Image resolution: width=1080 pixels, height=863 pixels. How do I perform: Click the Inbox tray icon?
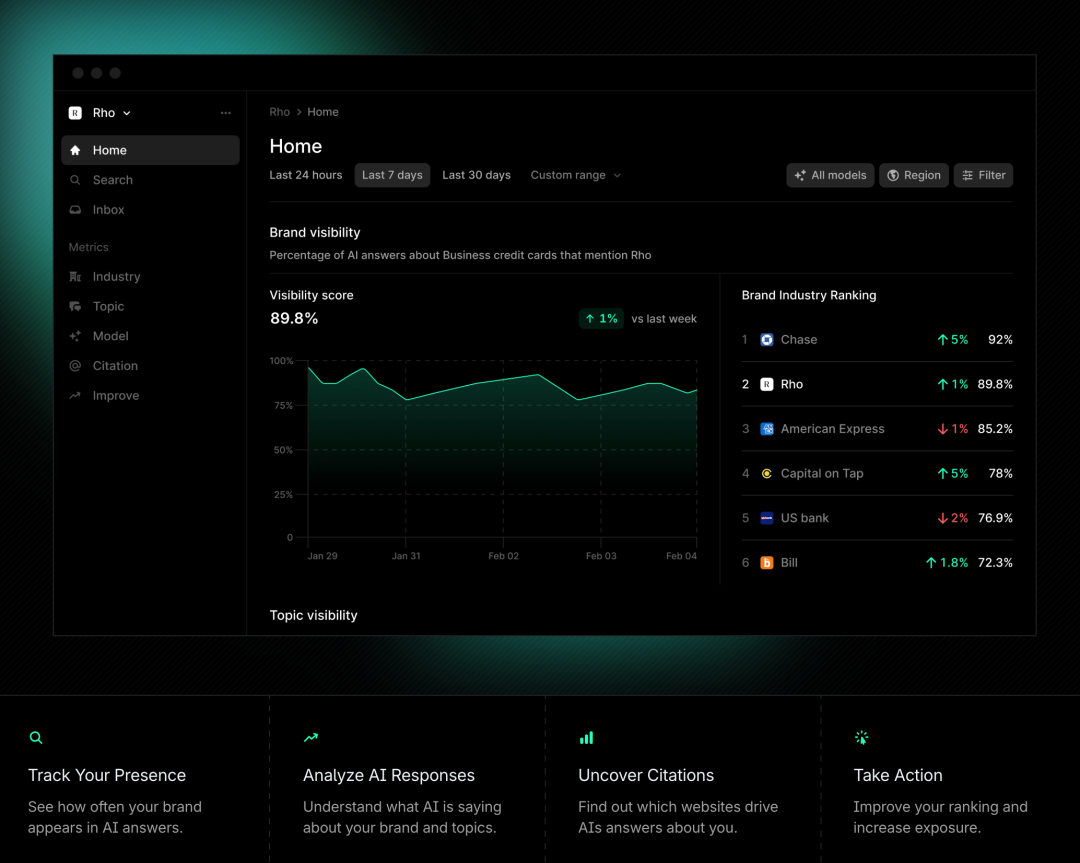click(75, 209)
